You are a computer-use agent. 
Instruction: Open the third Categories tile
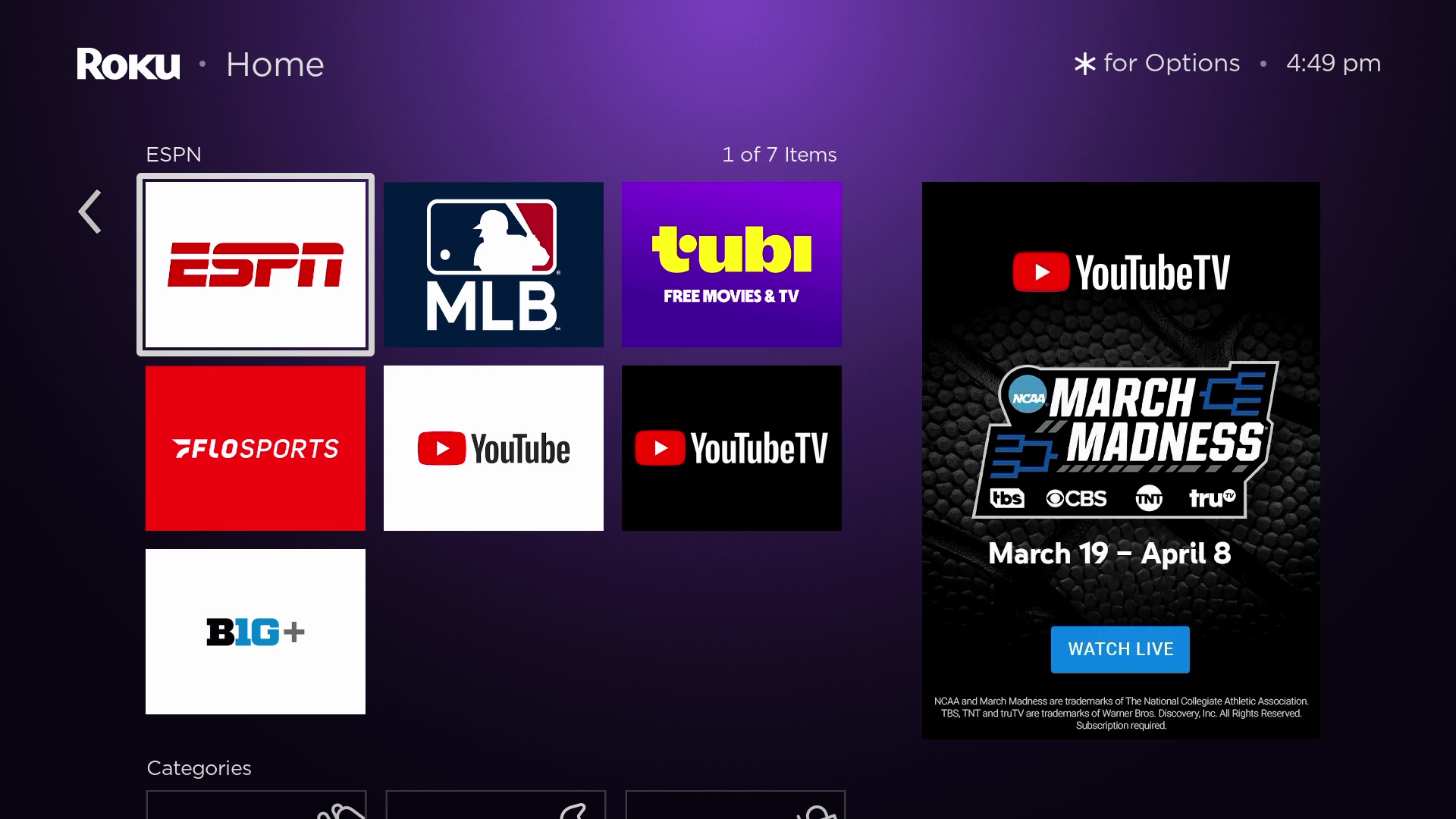point(736,805)
